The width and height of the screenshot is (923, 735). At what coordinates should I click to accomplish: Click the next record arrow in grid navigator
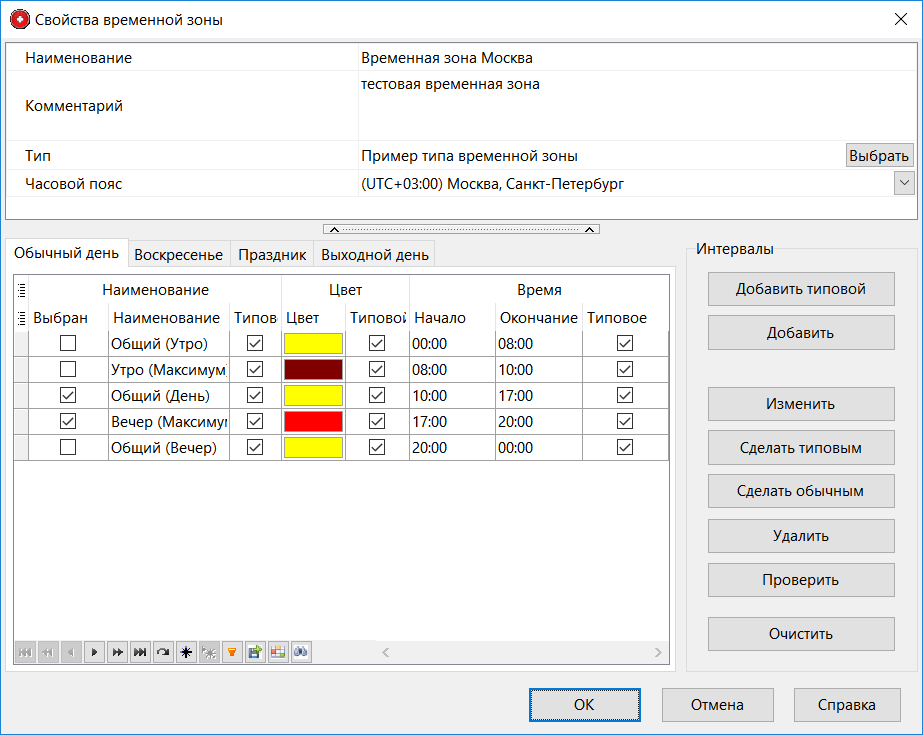click(x=94, y=651)
